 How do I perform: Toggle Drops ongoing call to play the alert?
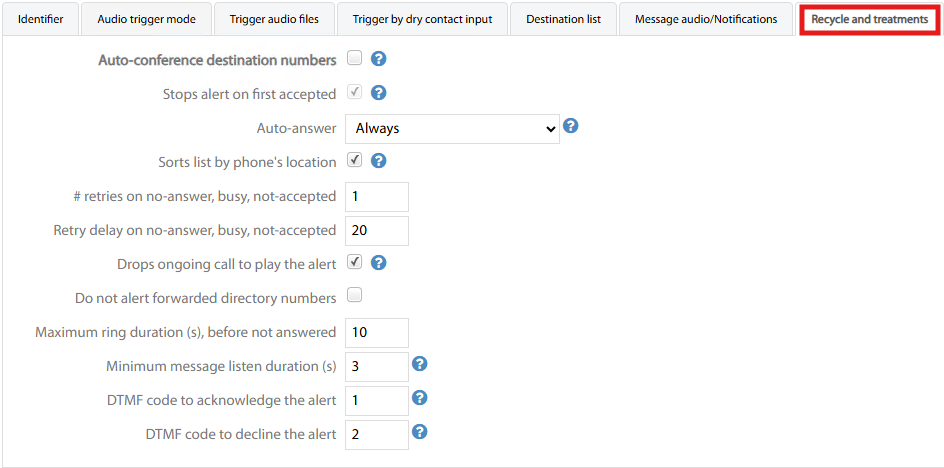point(354,263)
